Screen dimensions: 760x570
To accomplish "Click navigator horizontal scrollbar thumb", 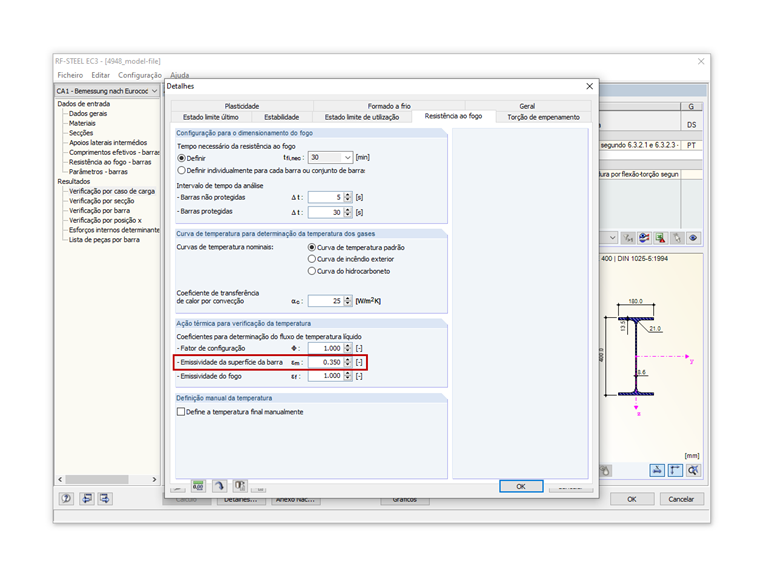I will (97, 479).
